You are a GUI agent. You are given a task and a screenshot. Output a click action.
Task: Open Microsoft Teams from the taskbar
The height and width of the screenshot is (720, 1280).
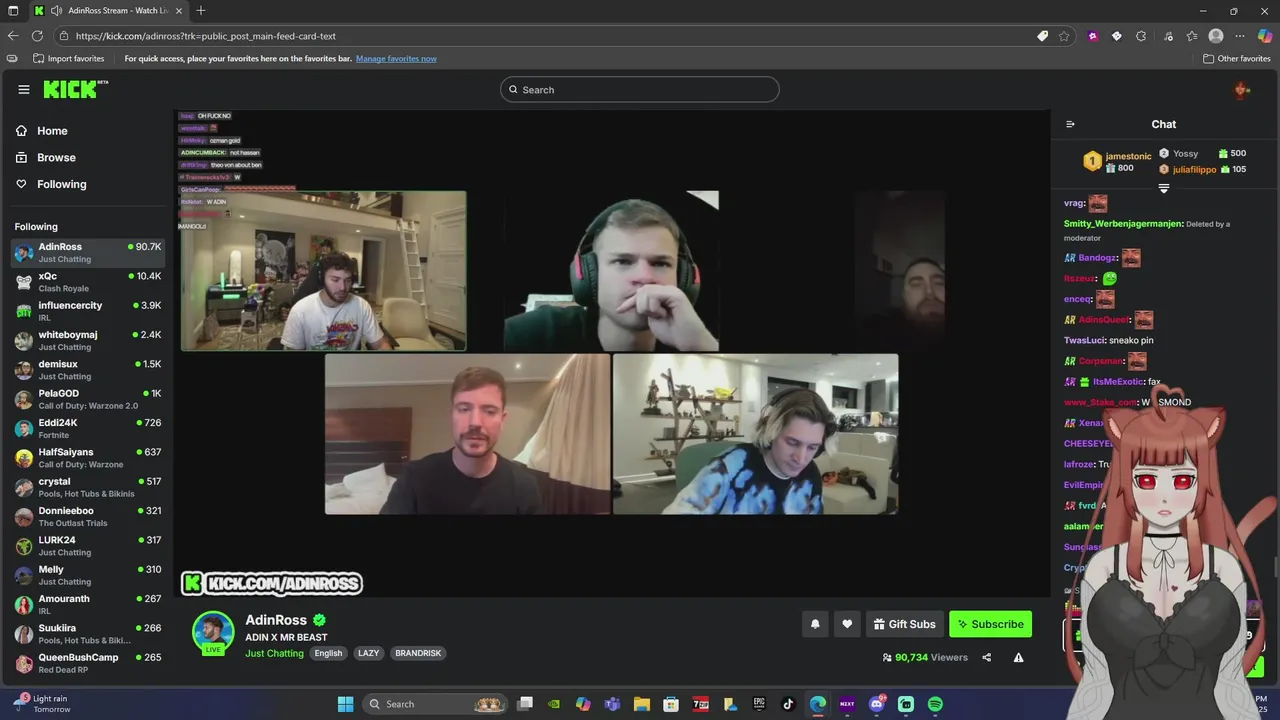pyautogui.click(x=612, y=704)
